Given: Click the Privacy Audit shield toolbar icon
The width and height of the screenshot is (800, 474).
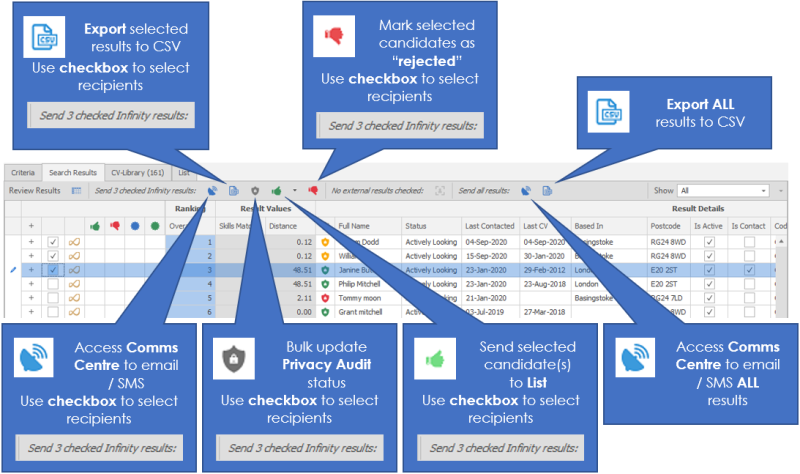Looking at the screenshot, I should (255, 190).
